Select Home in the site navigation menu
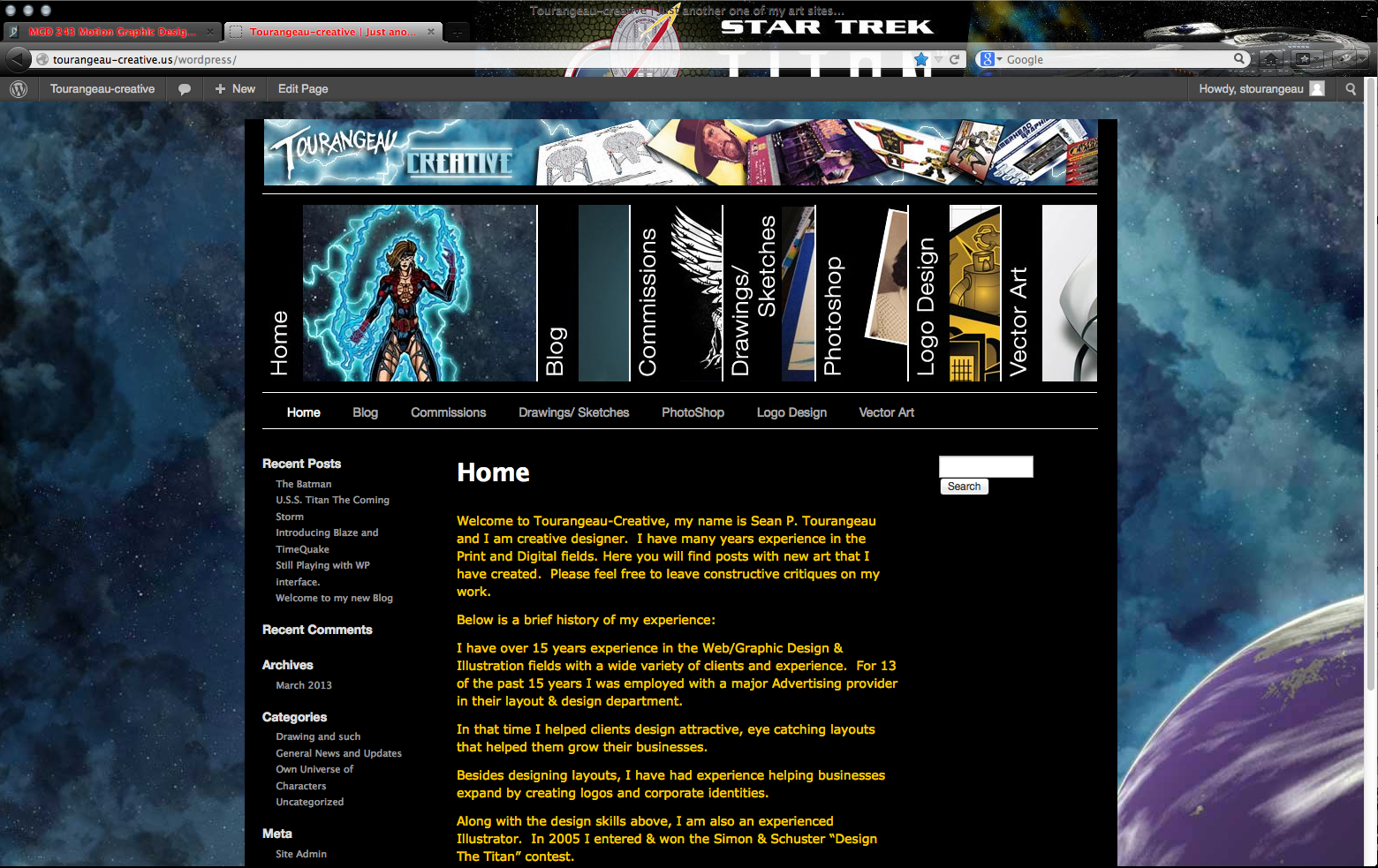This screenshot has height=868, width=1378. coord(304,412)
